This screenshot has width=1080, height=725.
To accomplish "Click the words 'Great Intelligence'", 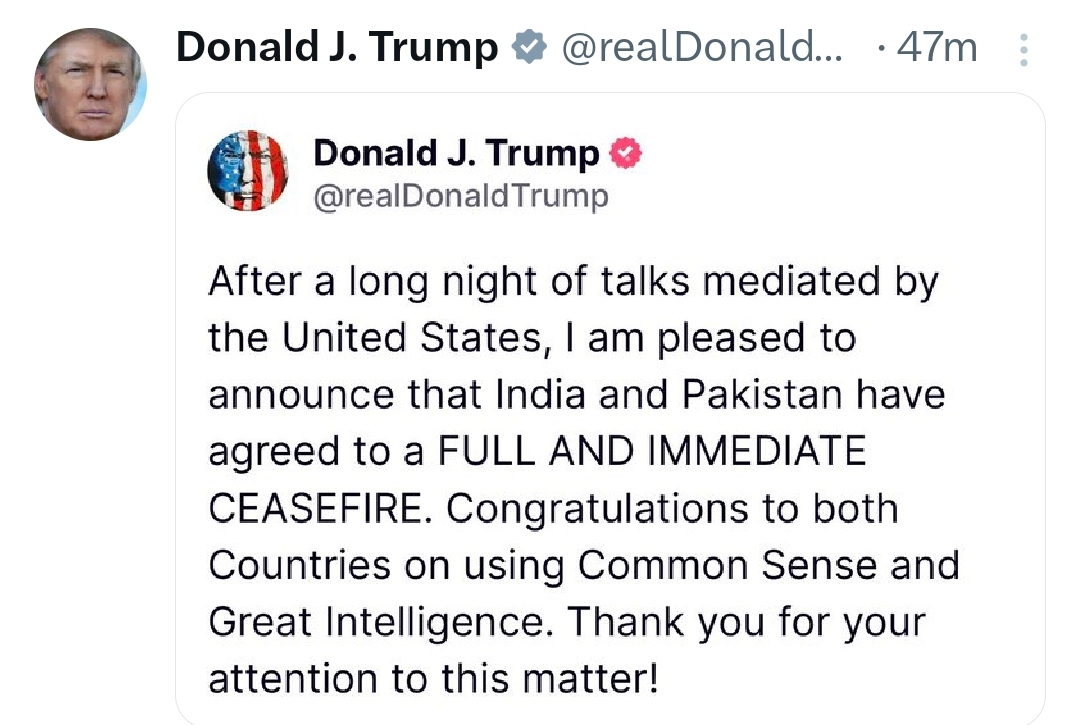I will (x=377, y=622).
